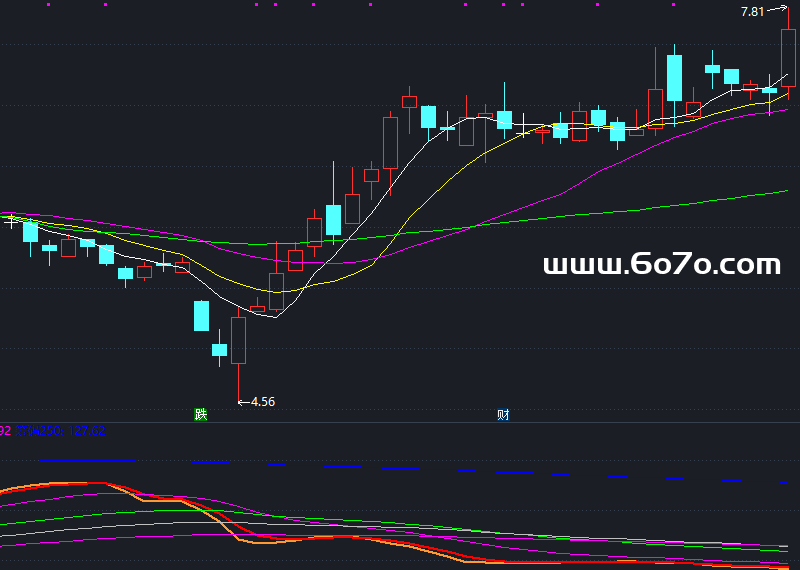Click the arrow beside the 4.56 low

(x=243, y=402)
